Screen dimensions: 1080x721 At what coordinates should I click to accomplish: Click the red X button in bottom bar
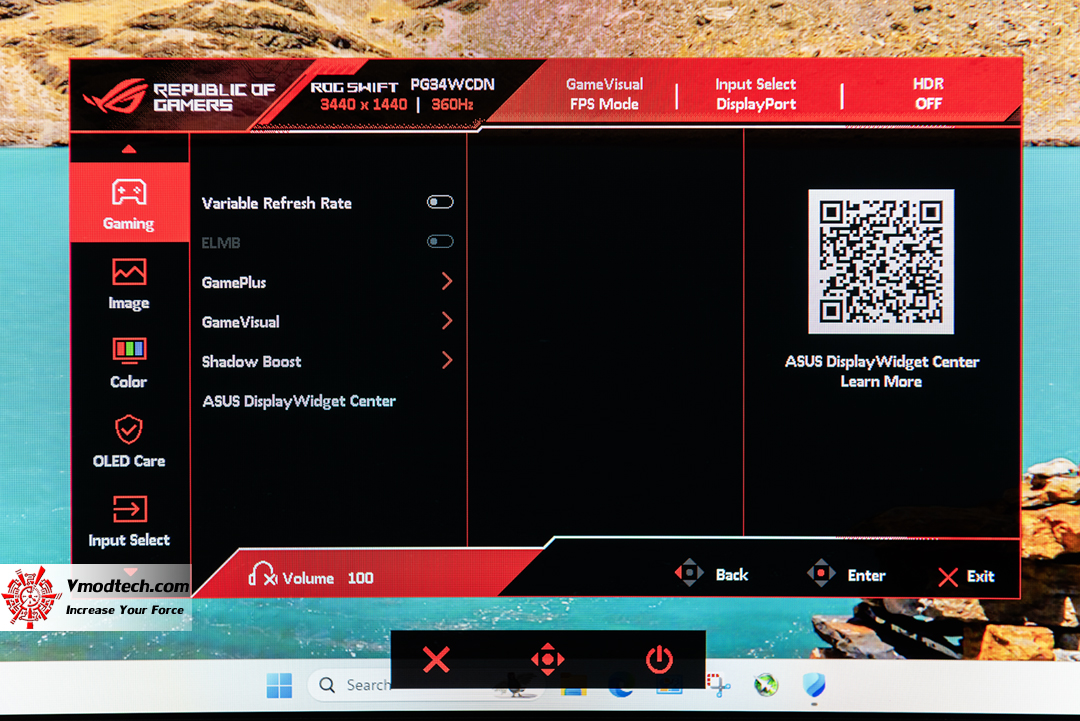point(436,659)
